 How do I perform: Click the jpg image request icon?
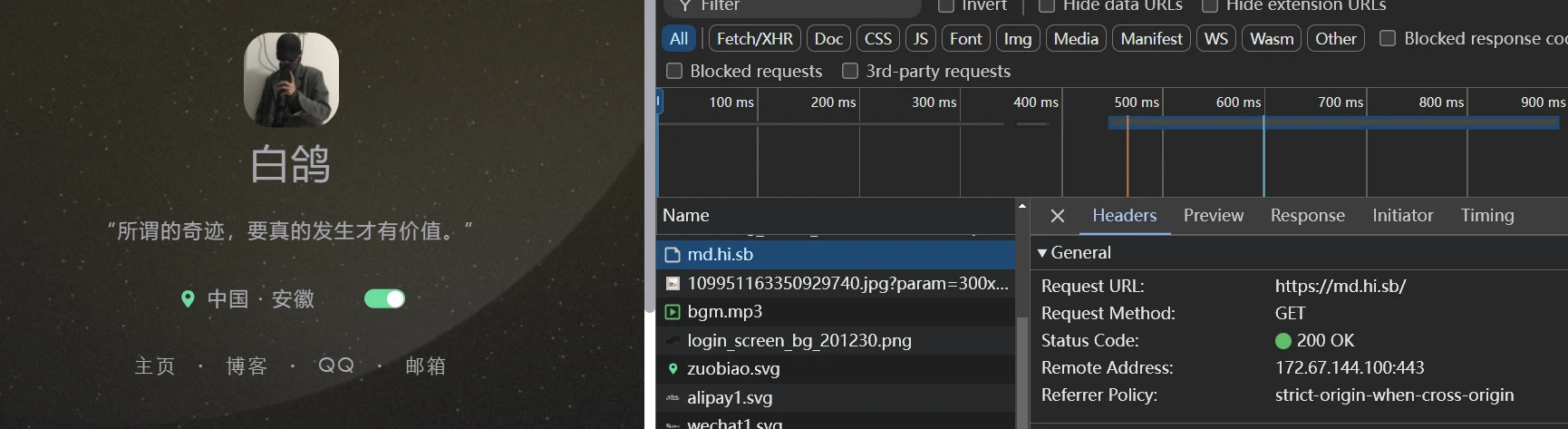coord(673,284)
